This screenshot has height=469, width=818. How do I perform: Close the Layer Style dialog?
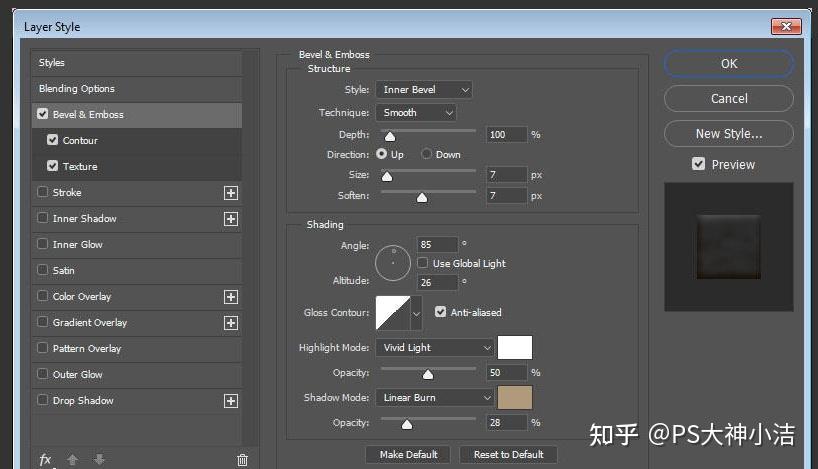tap(786, 26)
